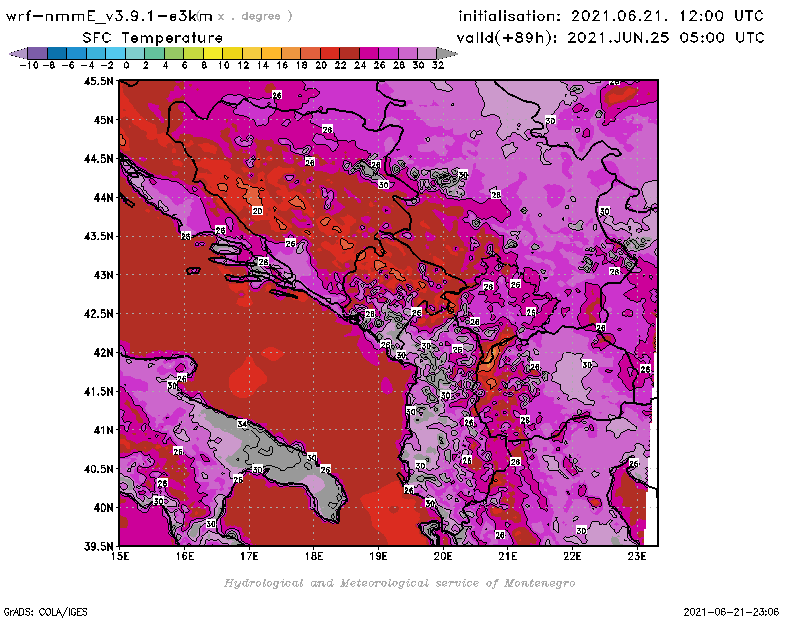
Task: Click the '21E' longitude axis label
Action: coord(508,556)
